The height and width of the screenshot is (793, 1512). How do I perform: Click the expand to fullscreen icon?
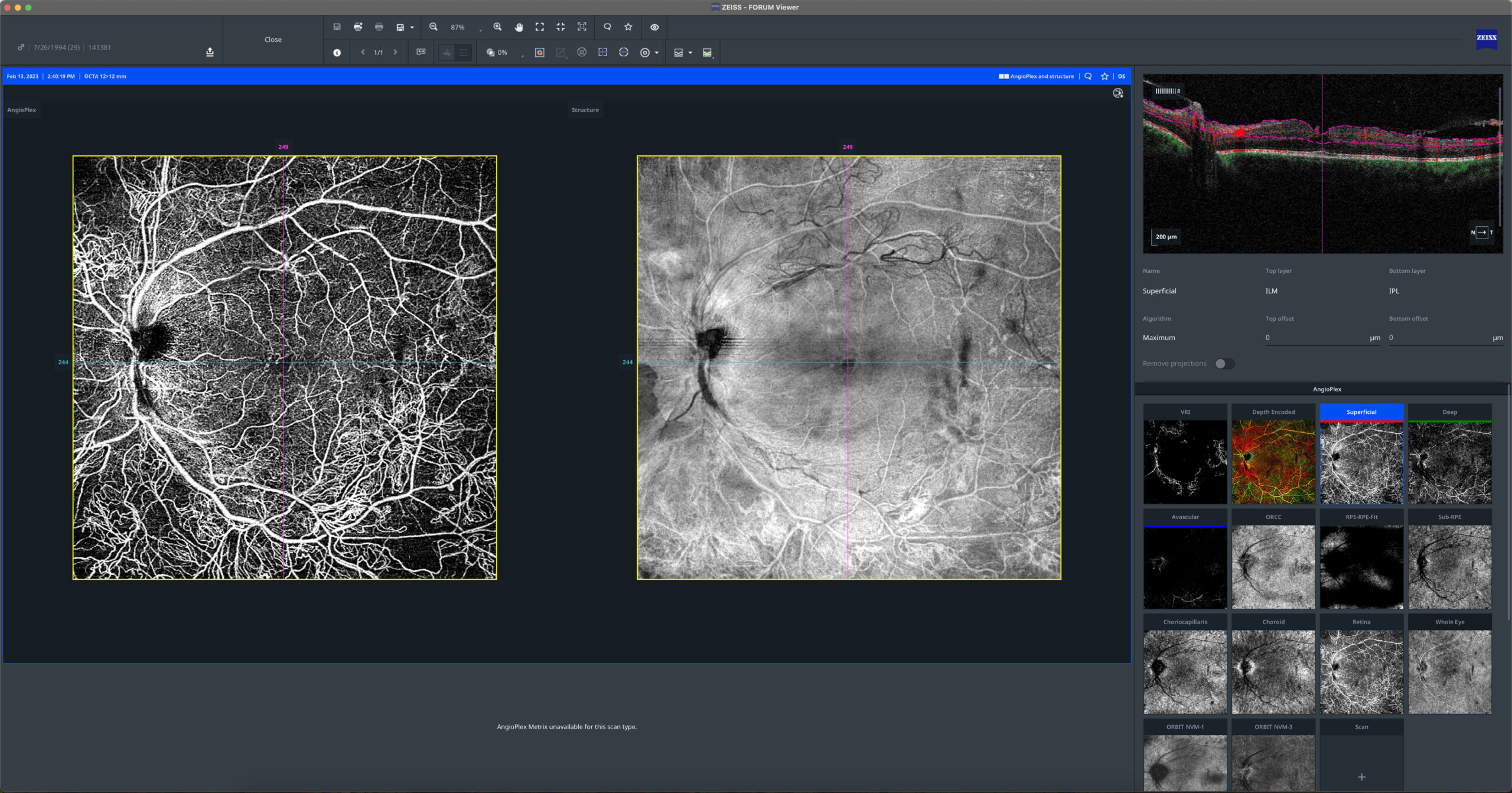pyautogui.click(x=540, y=27)
